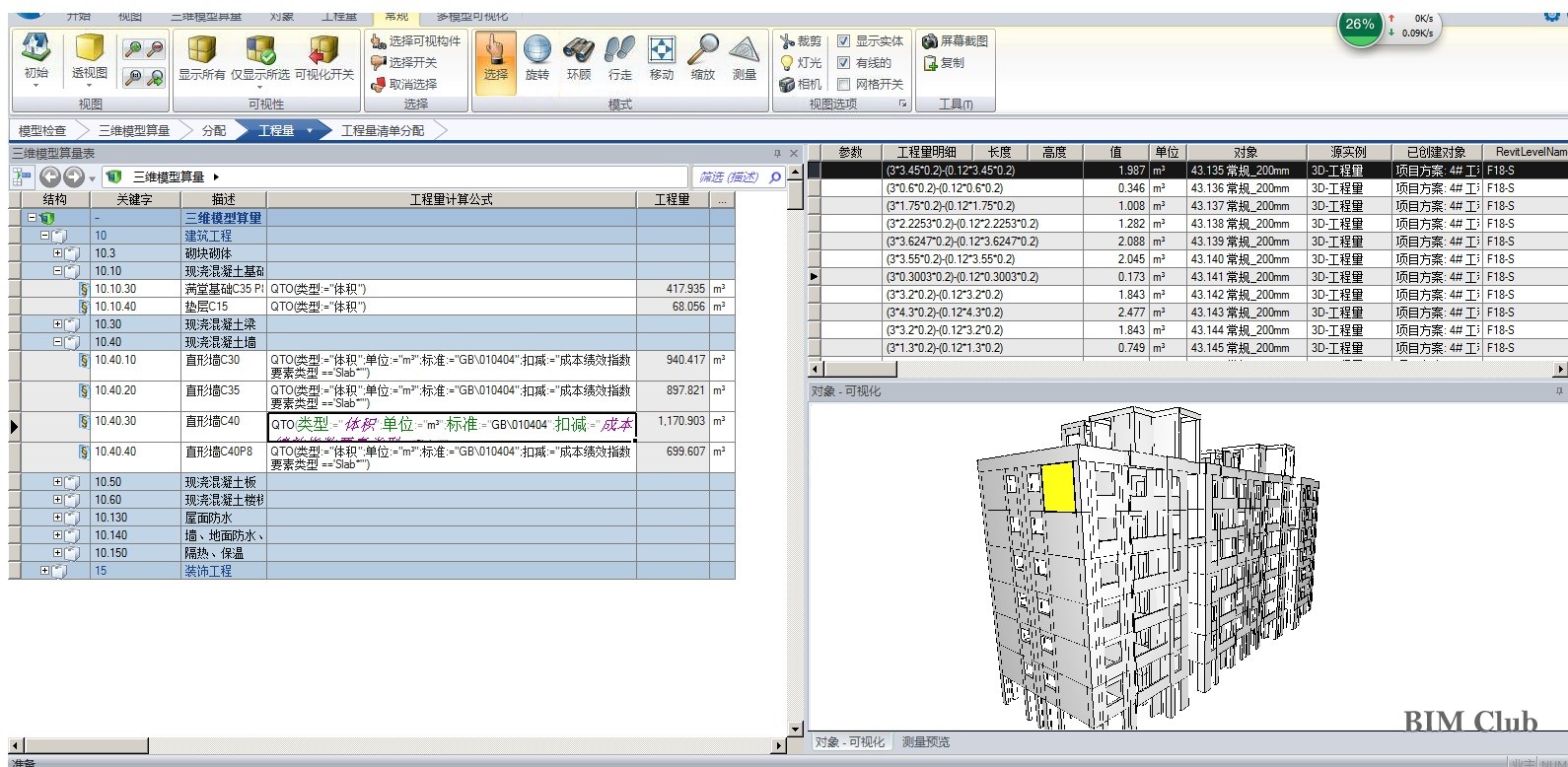Image resolution: width=1568 pixels, height=767 pixels.
Task: Open the 对象 - 可视化 bottom tab
Action: [x=850, y=742]
